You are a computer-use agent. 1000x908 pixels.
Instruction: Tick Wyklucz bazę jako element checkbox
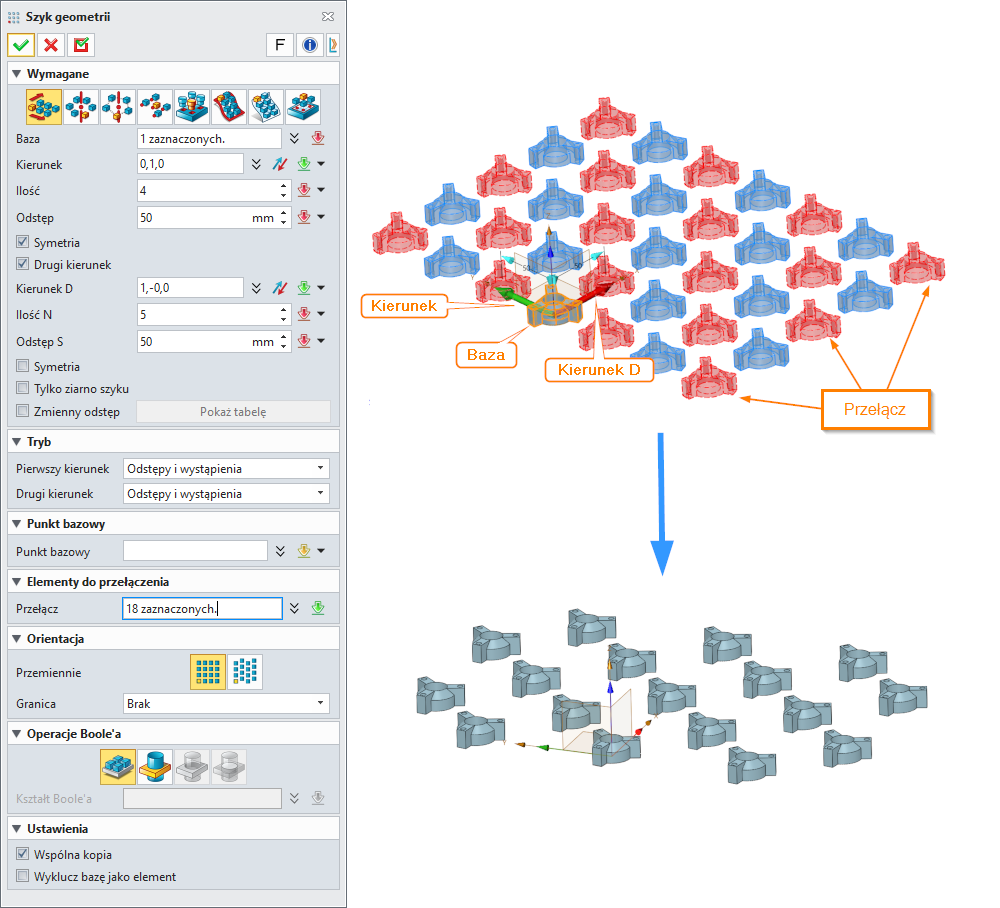(x=23, y=877)
